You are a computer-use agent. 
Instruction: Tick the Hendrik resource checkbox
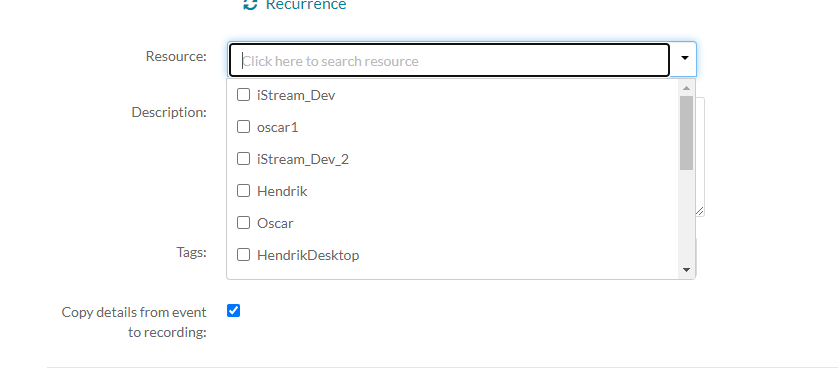coord(243,190)
